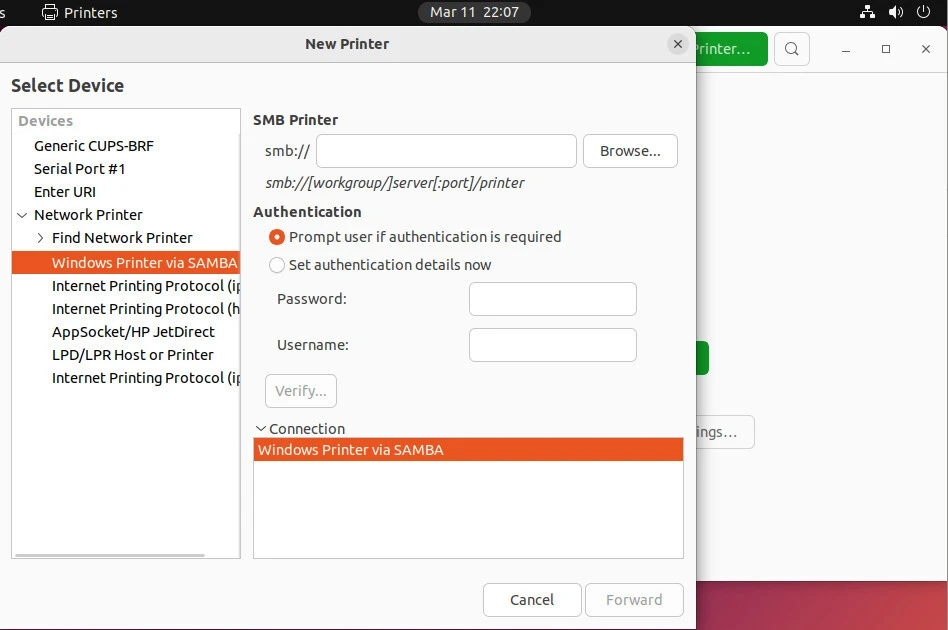Expand the Find Network Printer item
948x630 pixels.
[x=40, y=238]
